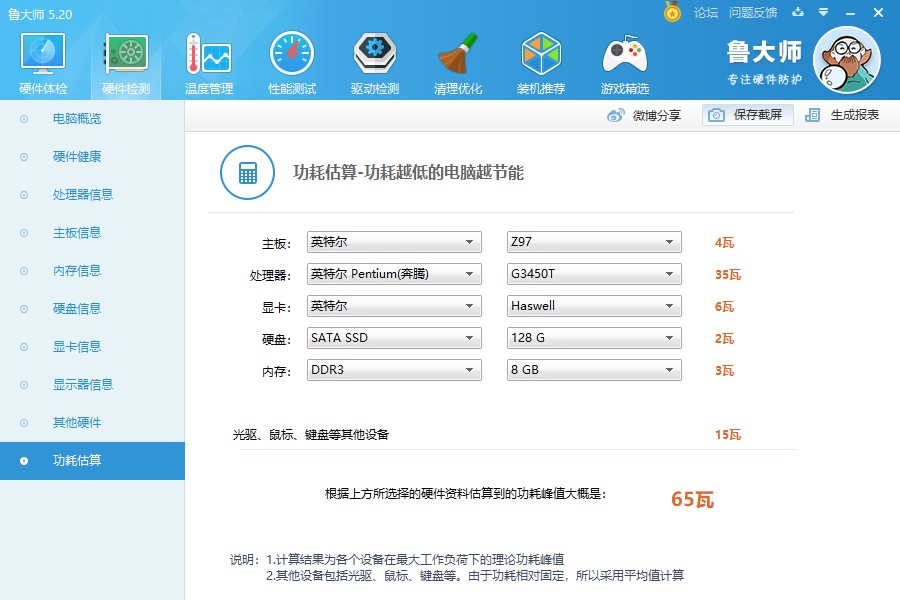Open 其他硬件 sidebar item
Screen dimensions: 900x600
pyautogui.click(x=77, y=422)
